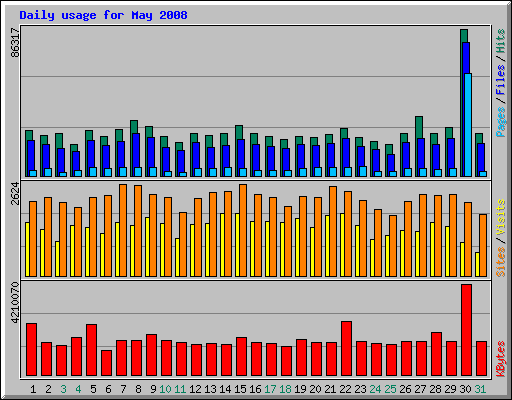This screenshot has height=400, width=512.
Task: Click the red KBytes bar for day 28
Action: (x=436, y=354)
